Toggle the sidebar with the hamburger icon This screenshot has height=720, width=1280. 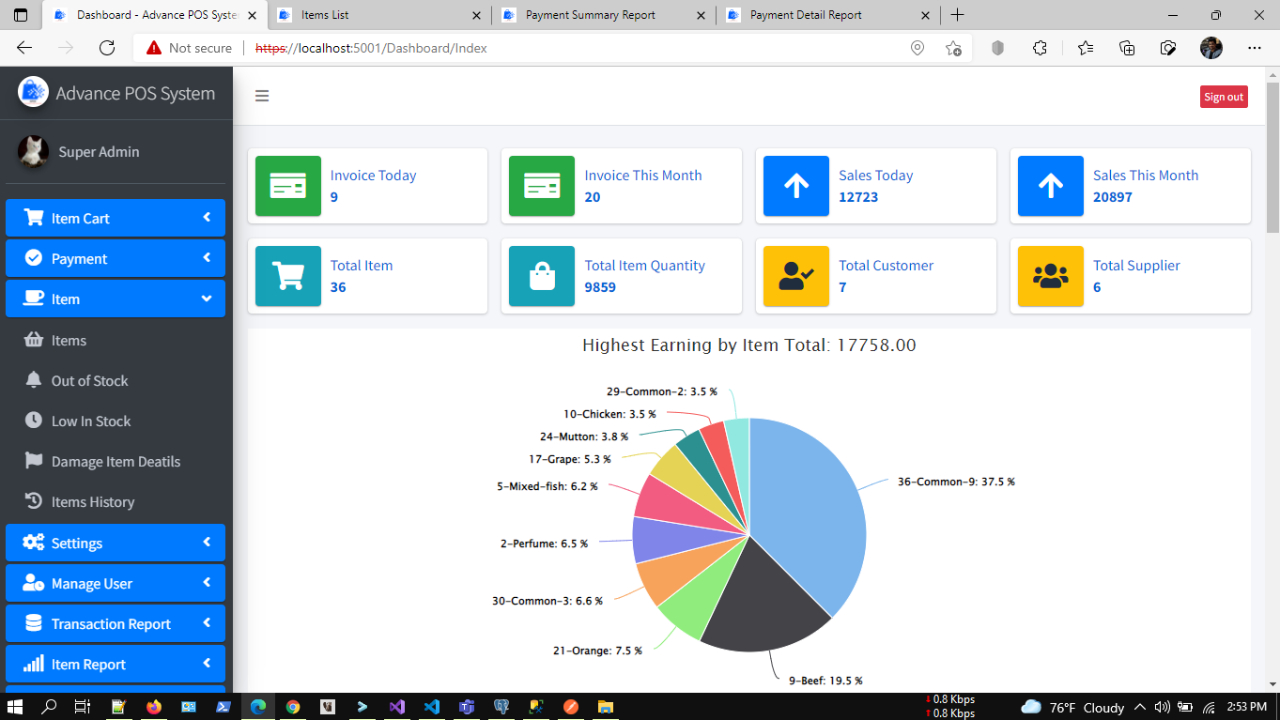pyautogui.click(x=262, y=96)
